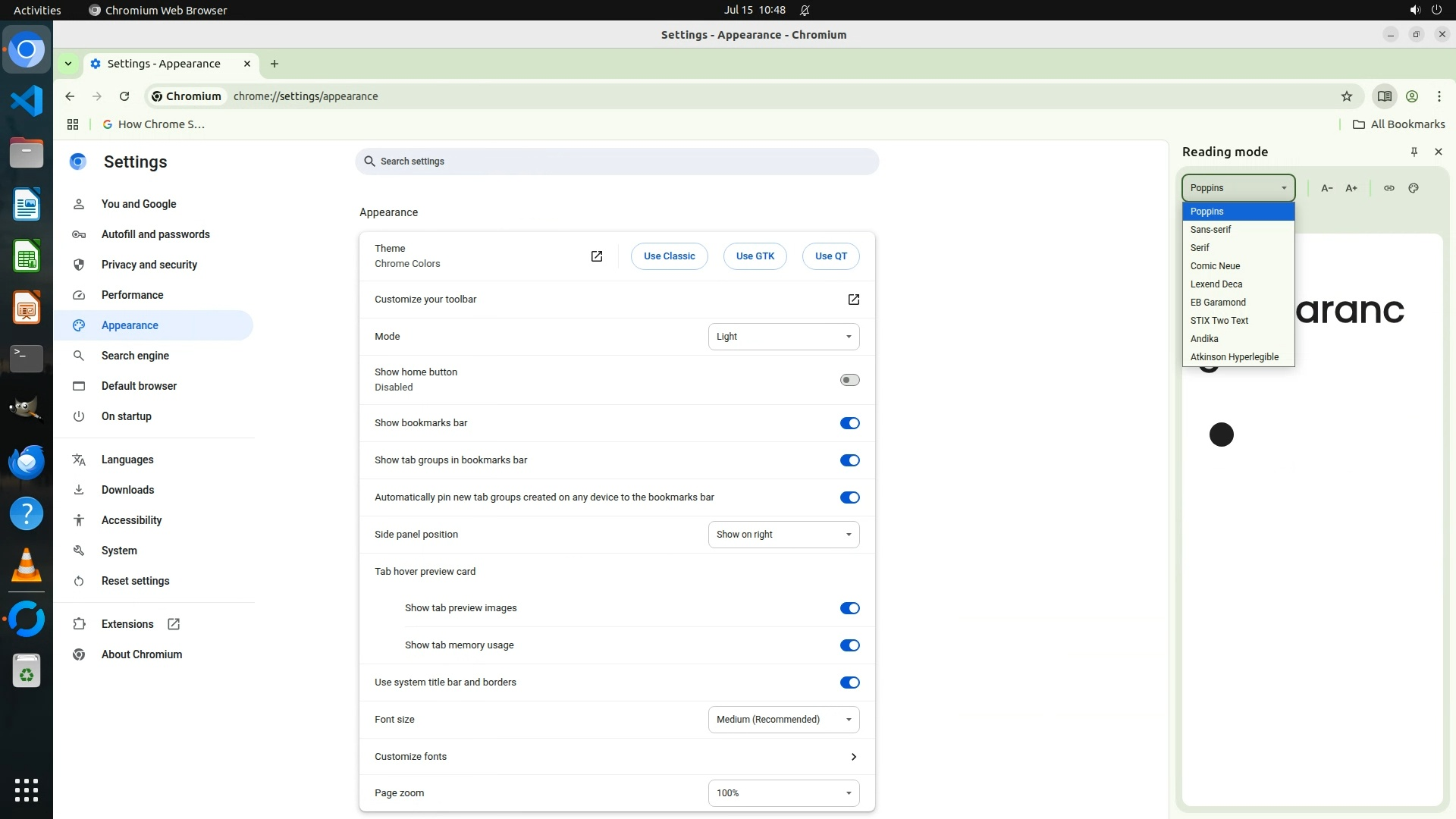Image resolution: width=1456 pixels, height=819 pixels.
Task: Pin the Reading mode side panel
Action: click(1414, 152)
